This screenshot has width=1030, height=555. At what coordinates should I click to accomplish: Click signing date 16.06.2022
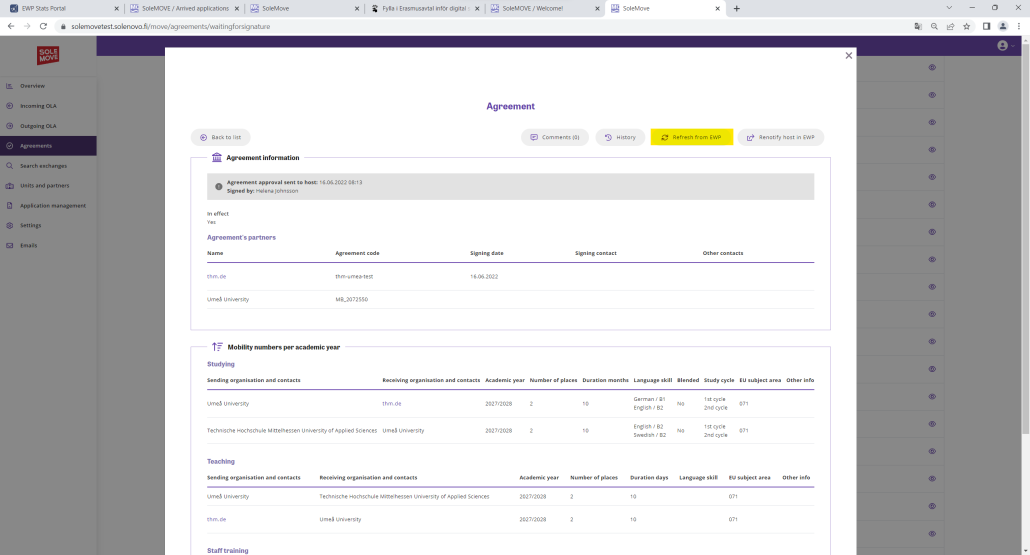click(484, 277)
